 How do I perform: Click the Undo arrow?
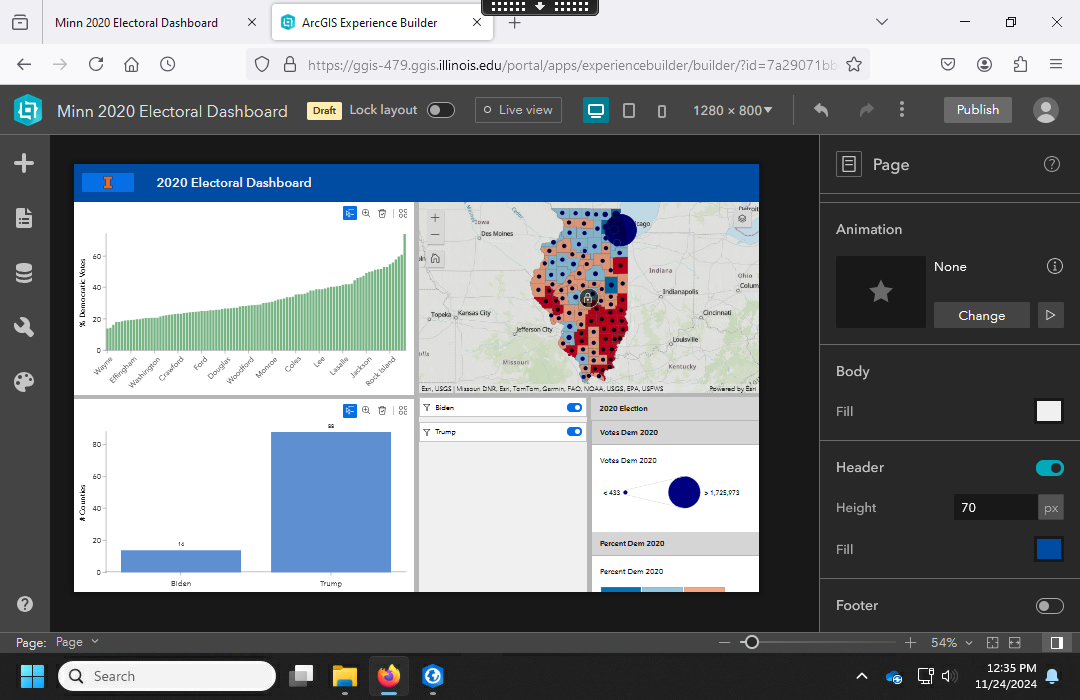[821, 110]
